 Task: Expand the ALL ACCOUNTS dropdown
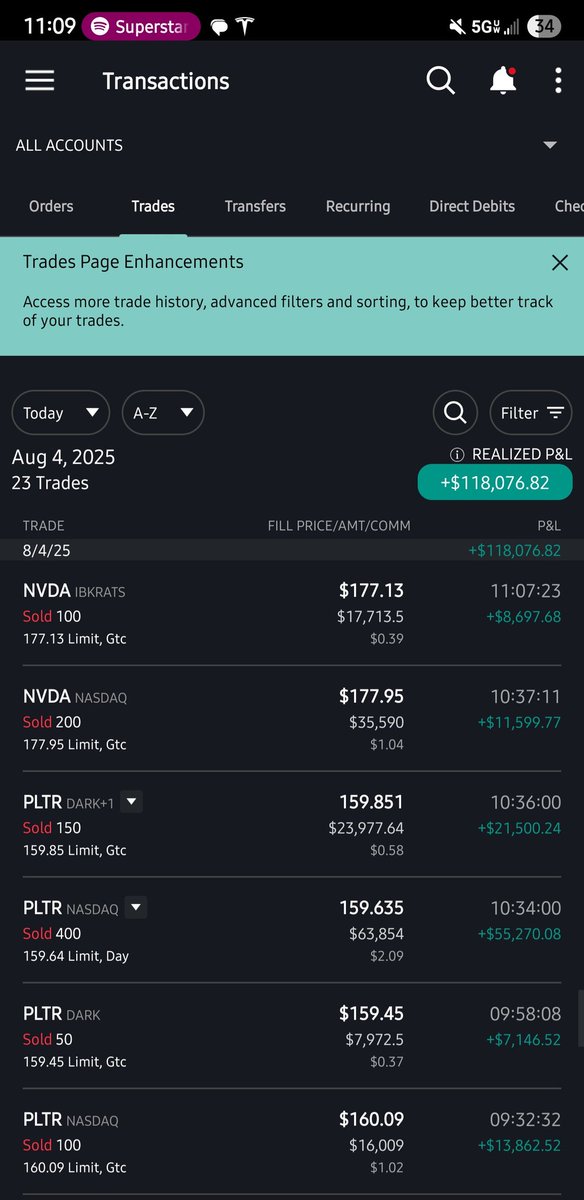coord(292,145)
